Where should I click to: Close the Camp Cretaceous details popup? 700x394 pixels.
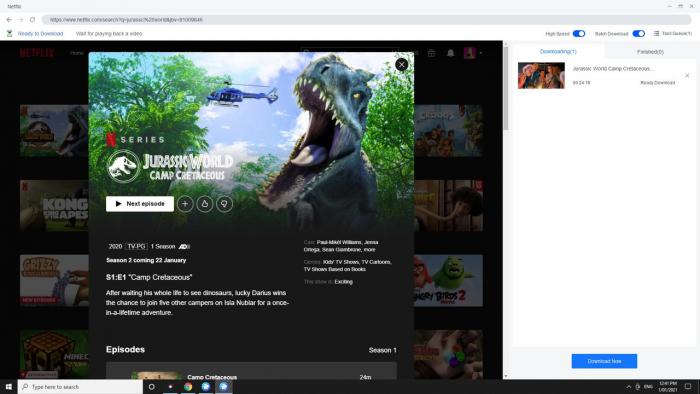[401, 65]
